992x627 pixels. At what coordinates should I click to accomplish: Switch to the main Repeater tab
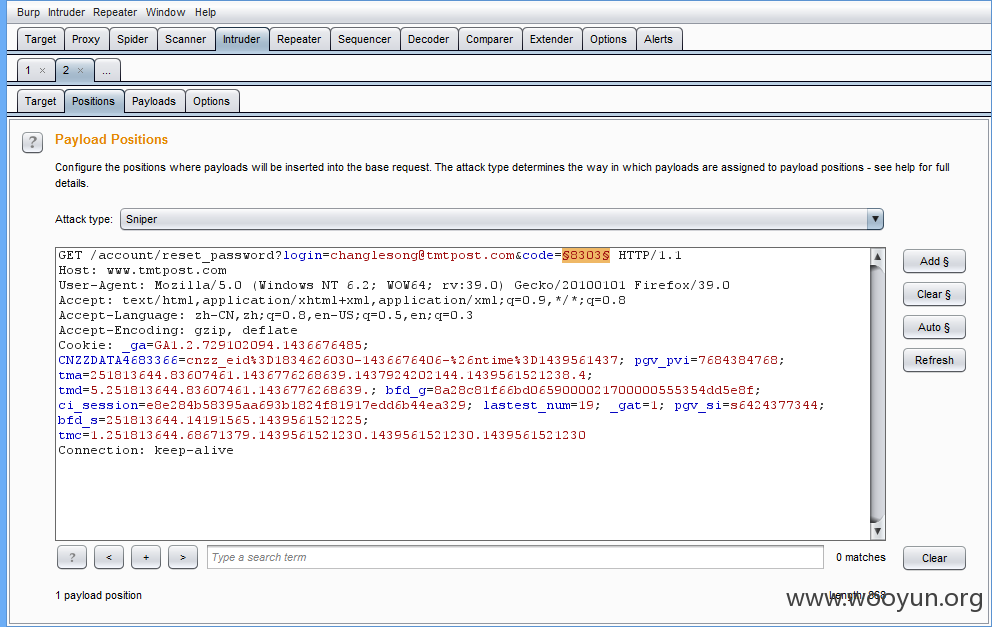coord(299,39)
